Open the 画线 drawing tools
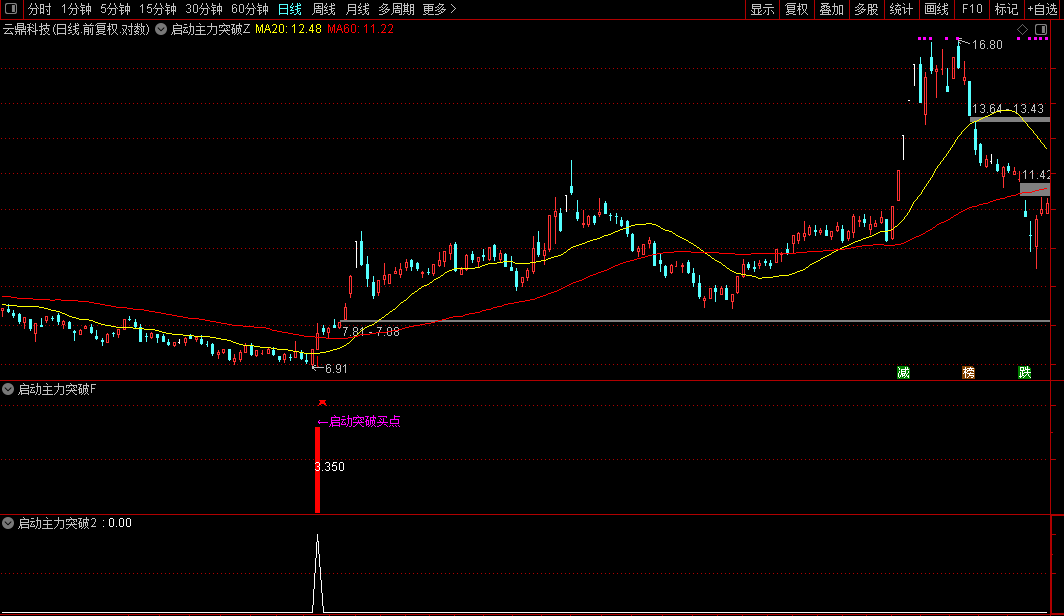This screenshot has height=616, width=1064. [x=936, y=9]
